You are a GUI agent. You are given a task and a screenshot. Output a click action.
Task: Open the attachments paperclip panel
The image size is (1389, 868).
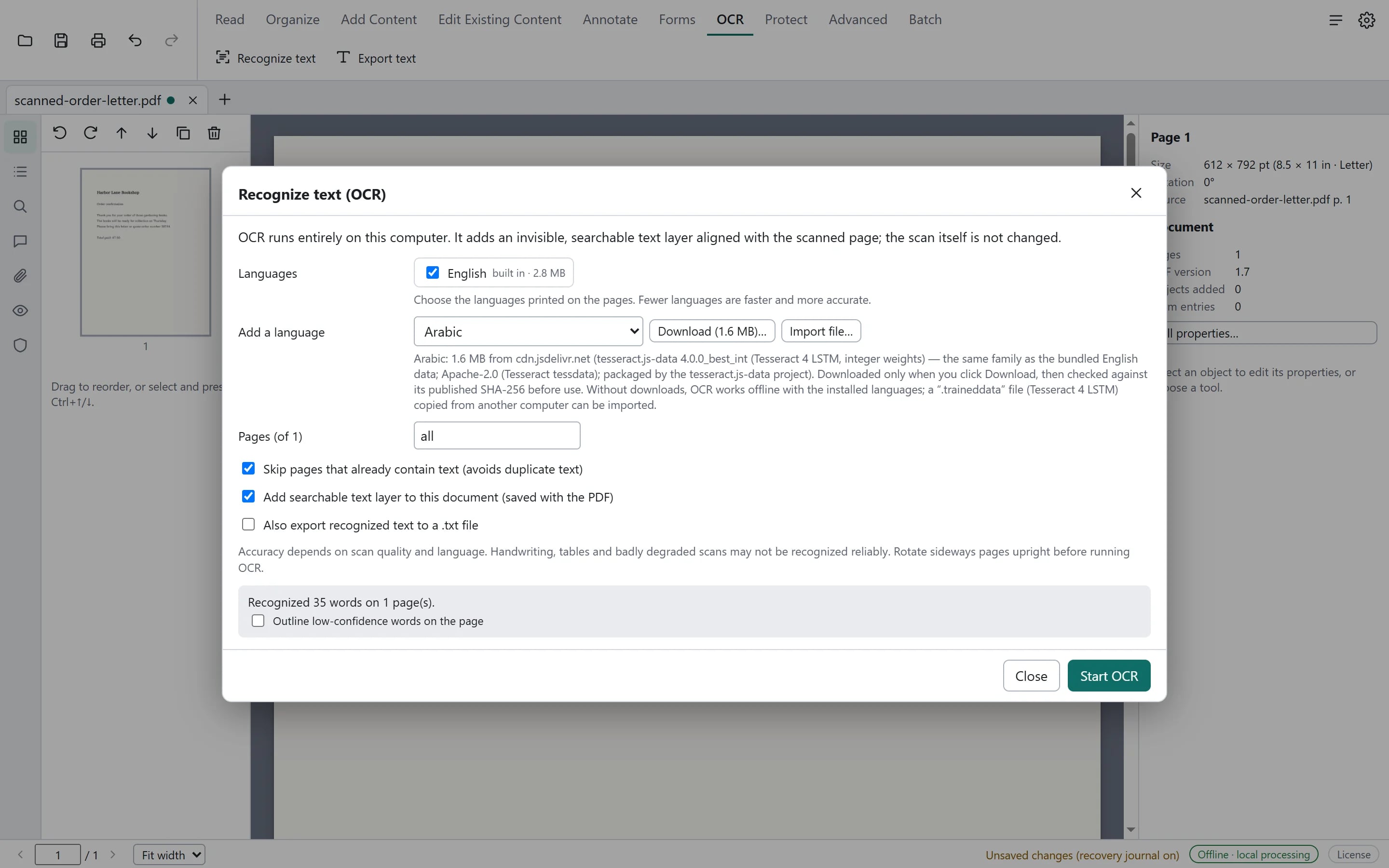coord(20,276)
